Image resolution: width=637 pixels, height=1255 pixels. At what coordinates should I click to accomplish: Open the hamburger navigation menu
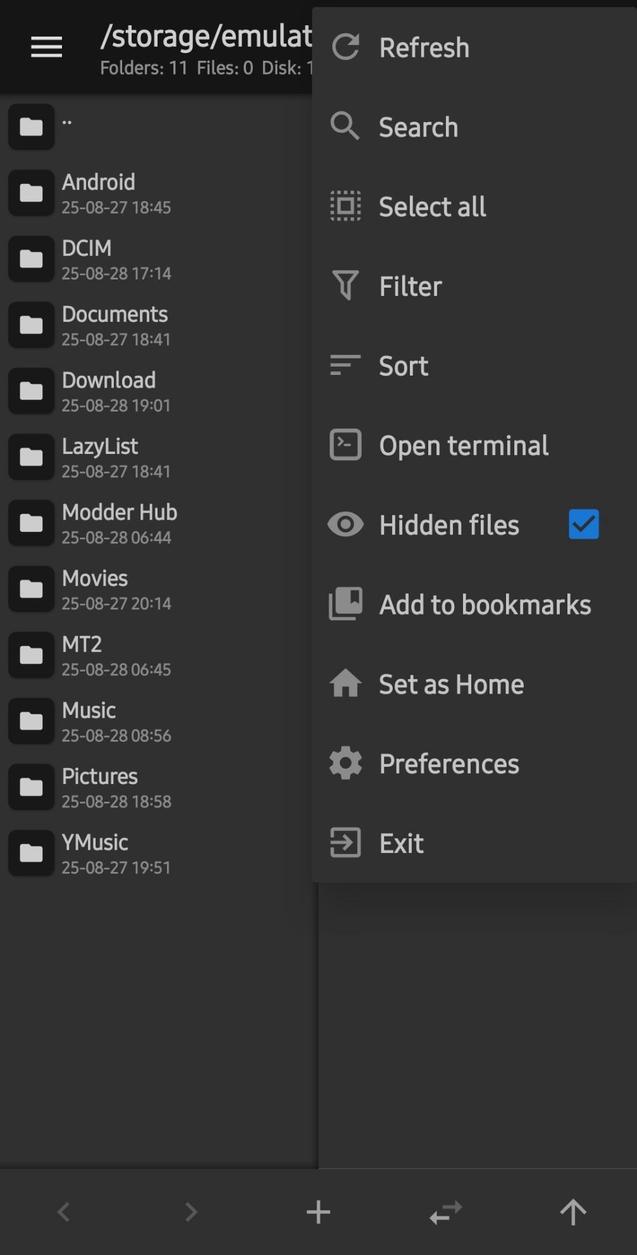tap(46, 46)
